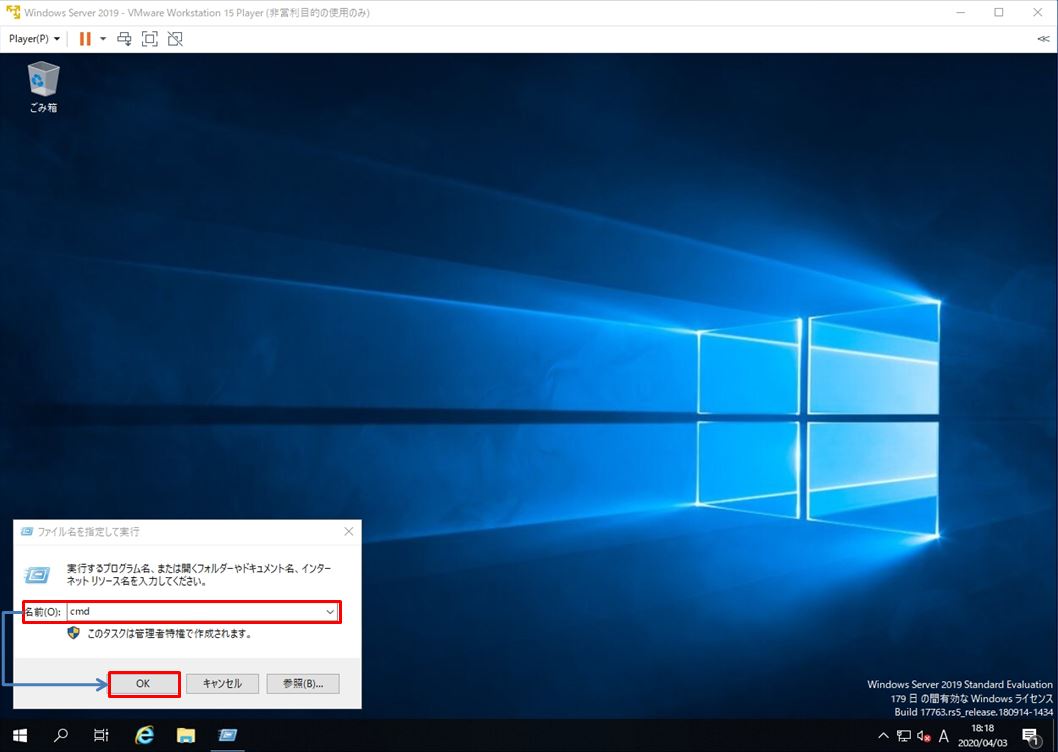Show hidden system tray icons
The height and width of the screenshot is (752, 1058).
883,736
